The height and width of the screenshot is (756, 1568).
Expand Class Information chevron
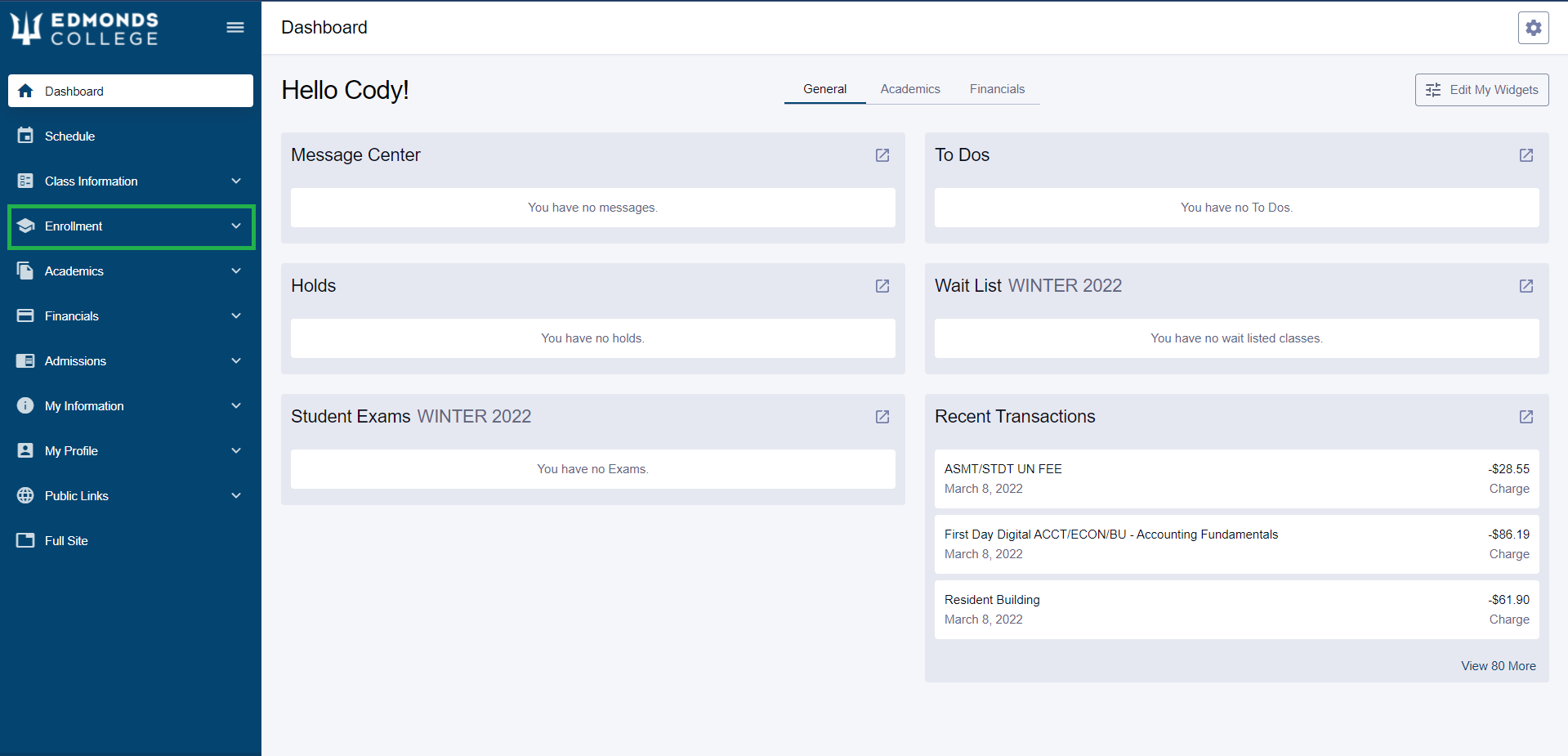(x=236, y=181)
